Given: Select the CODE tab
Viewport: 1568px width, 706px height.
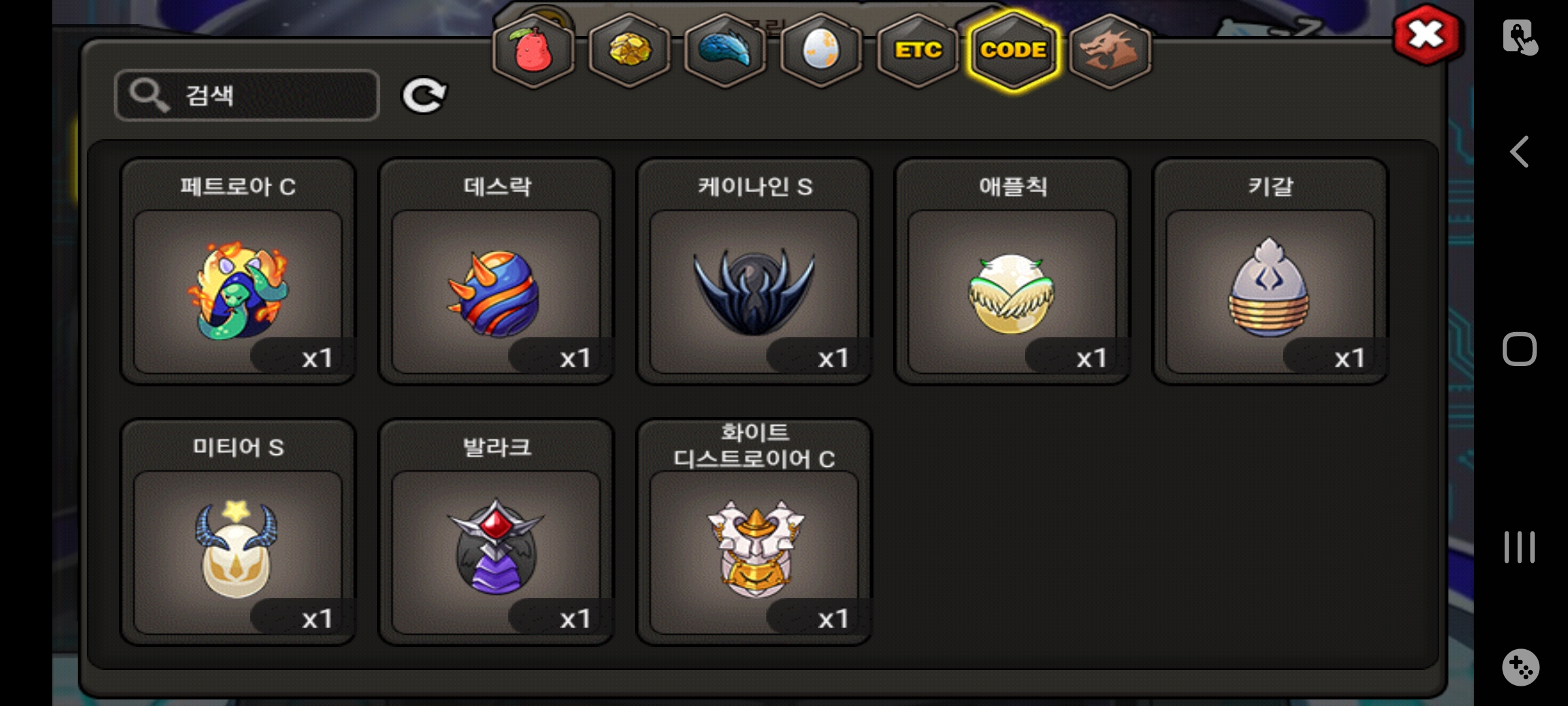Looking at the screenshot, I should tap(1013, 50).
